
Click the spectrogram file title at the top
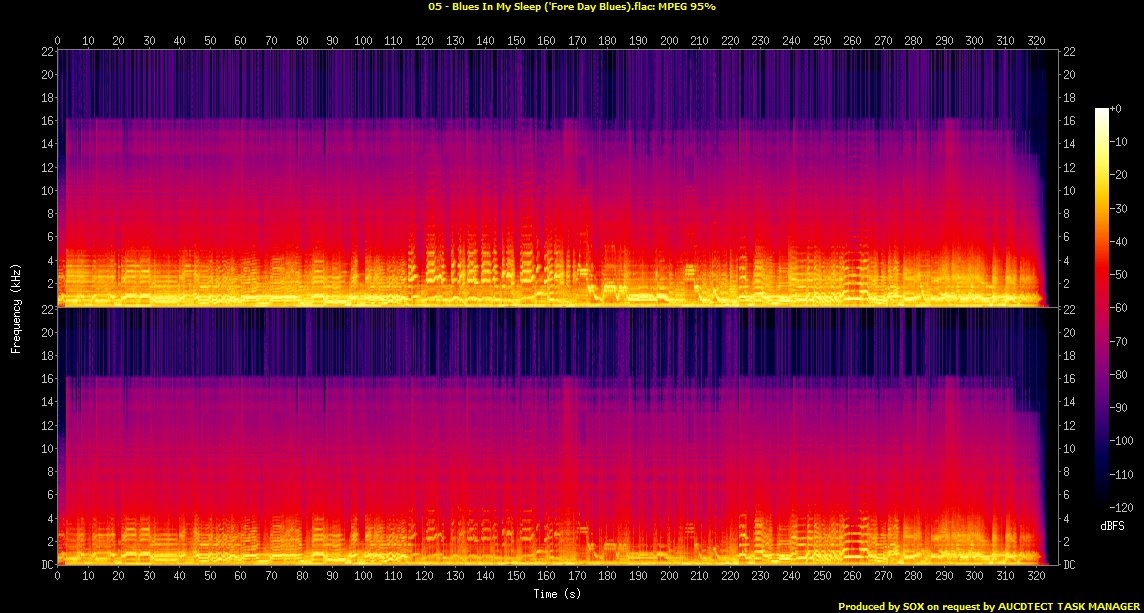point(571,7)
